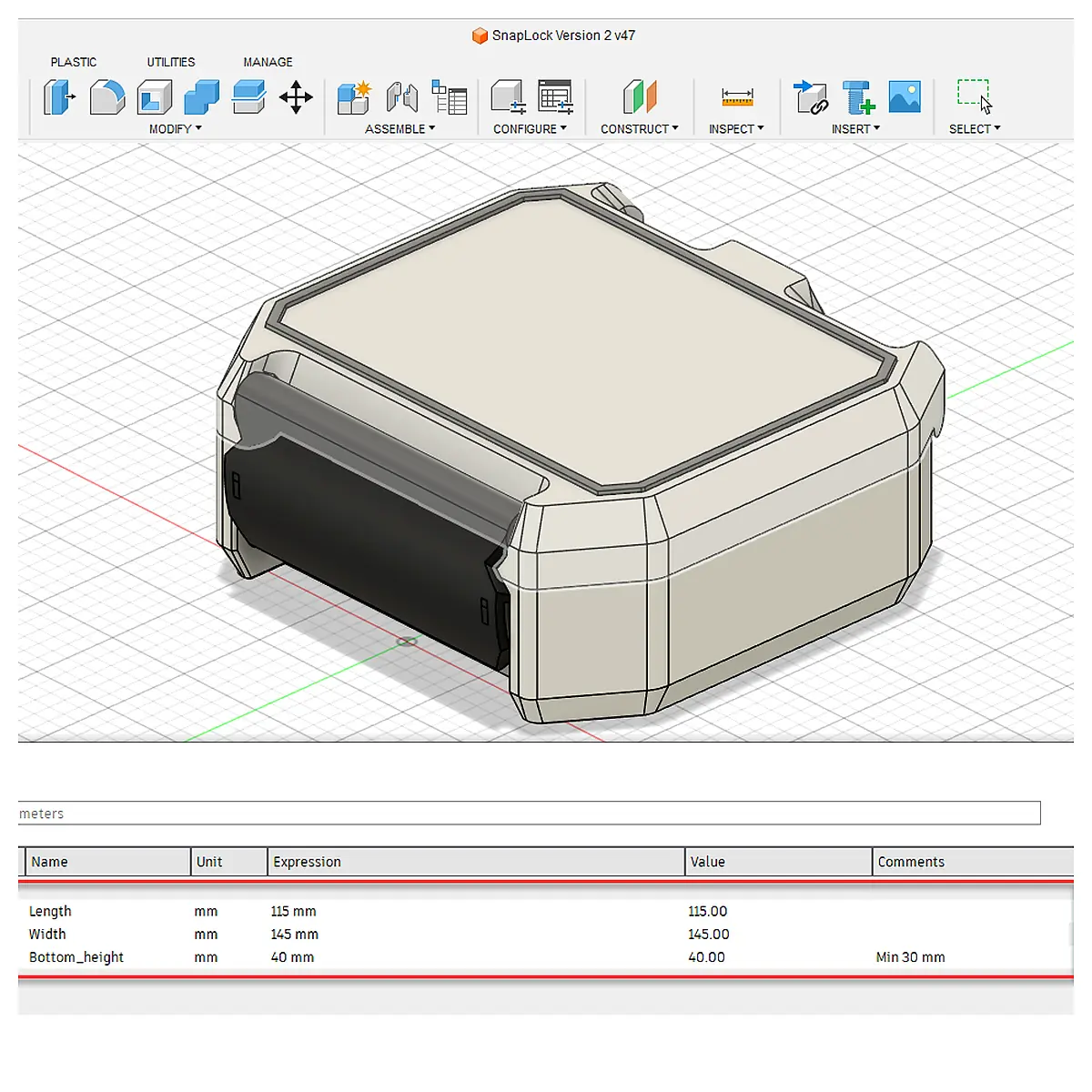Switch to the UTILITIES tab

point(171,62)
